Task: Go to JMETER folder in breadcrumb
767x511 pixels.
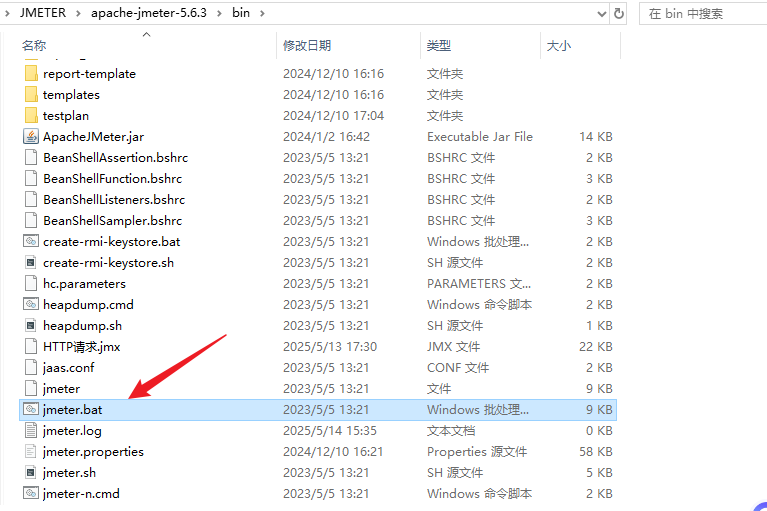Action: pos(43,13)
